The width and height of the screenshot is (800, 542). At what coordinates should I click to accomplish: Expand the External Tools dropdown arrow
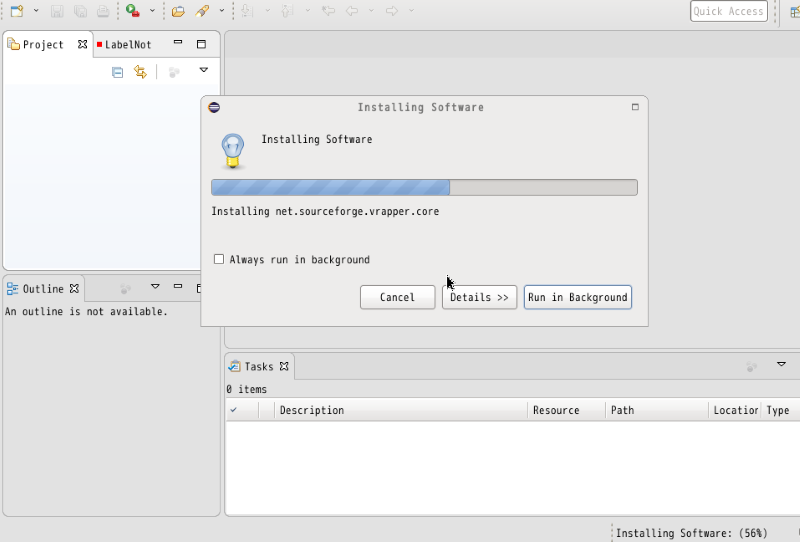coord(152,11)
